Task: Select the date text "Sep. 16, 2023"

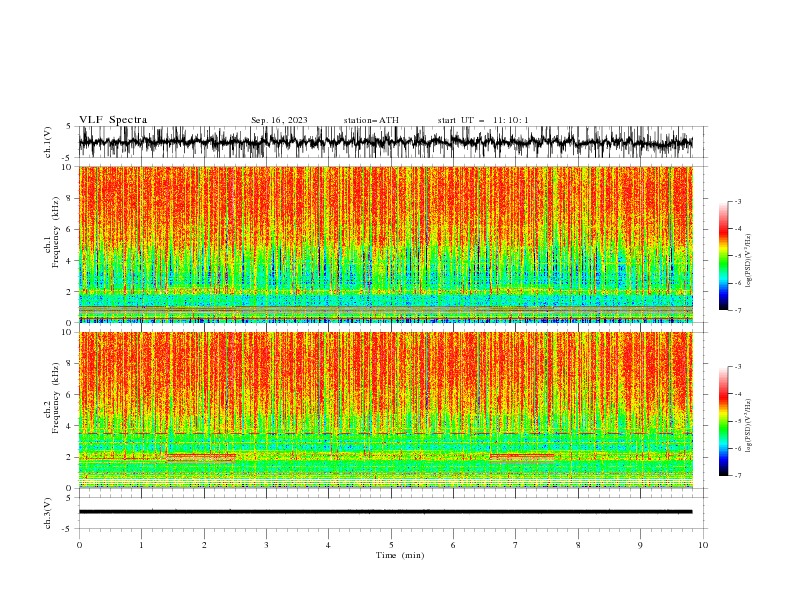Action: 279,120
